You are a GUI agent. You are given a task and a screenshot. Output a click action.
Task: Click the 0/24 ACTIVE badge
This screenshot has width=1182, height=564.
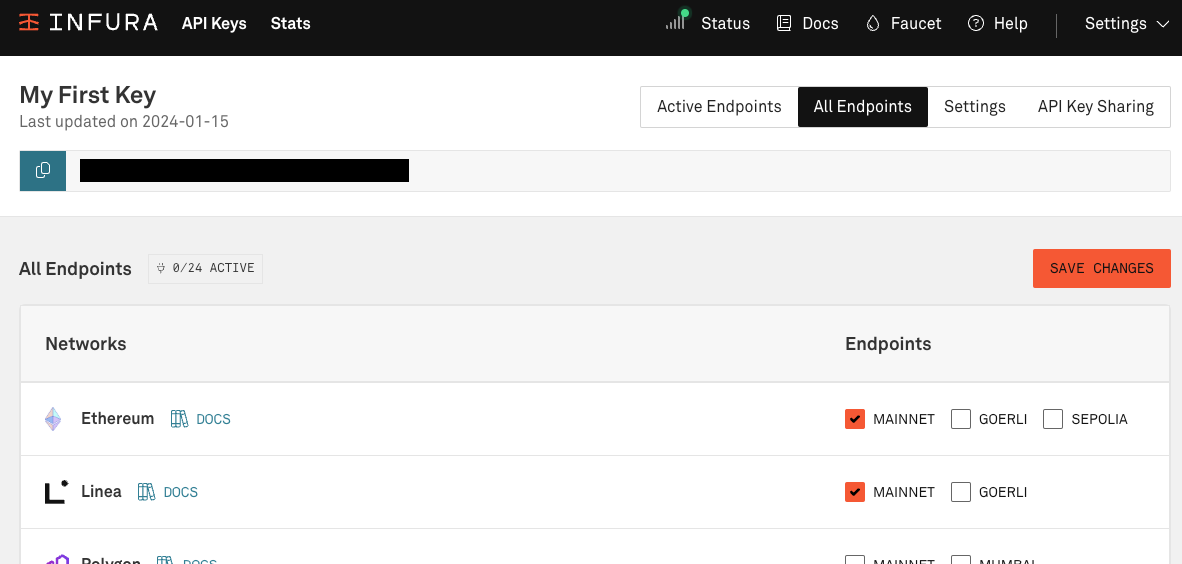tap(205, 268)
